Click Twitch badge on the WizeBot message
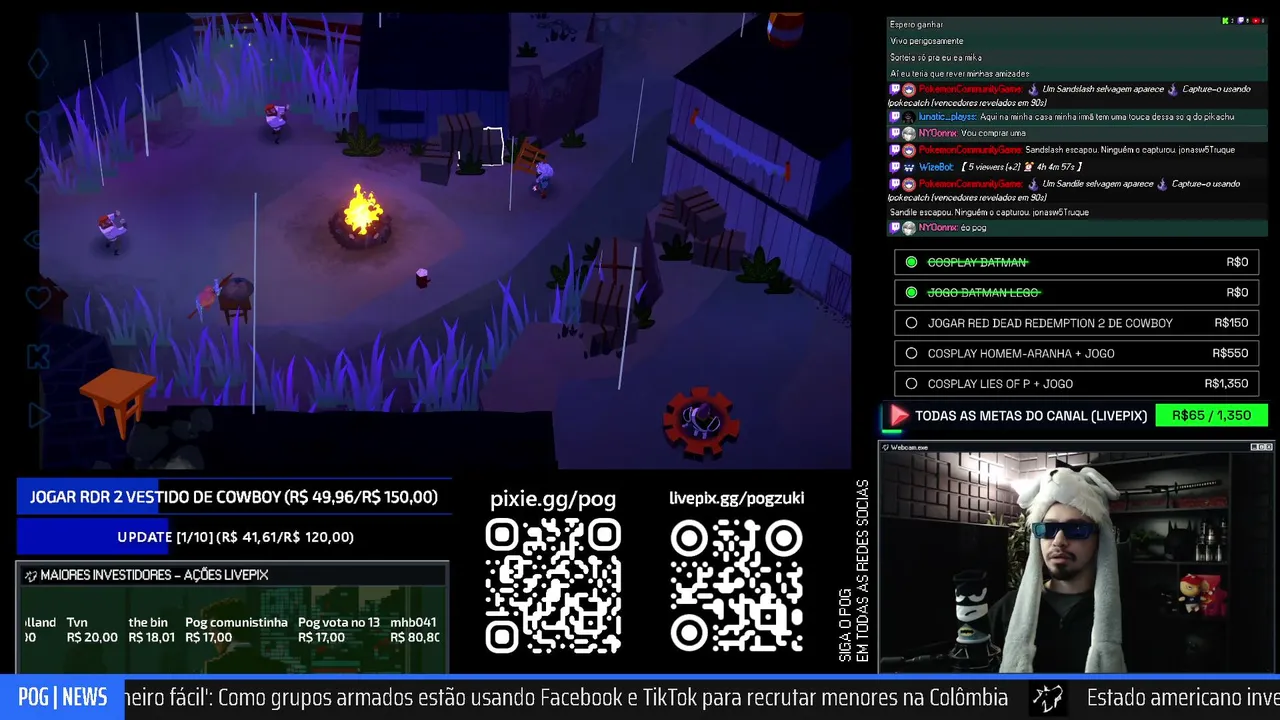The width and height of the screenshot is (1280, 720). (x=895, y=167)
